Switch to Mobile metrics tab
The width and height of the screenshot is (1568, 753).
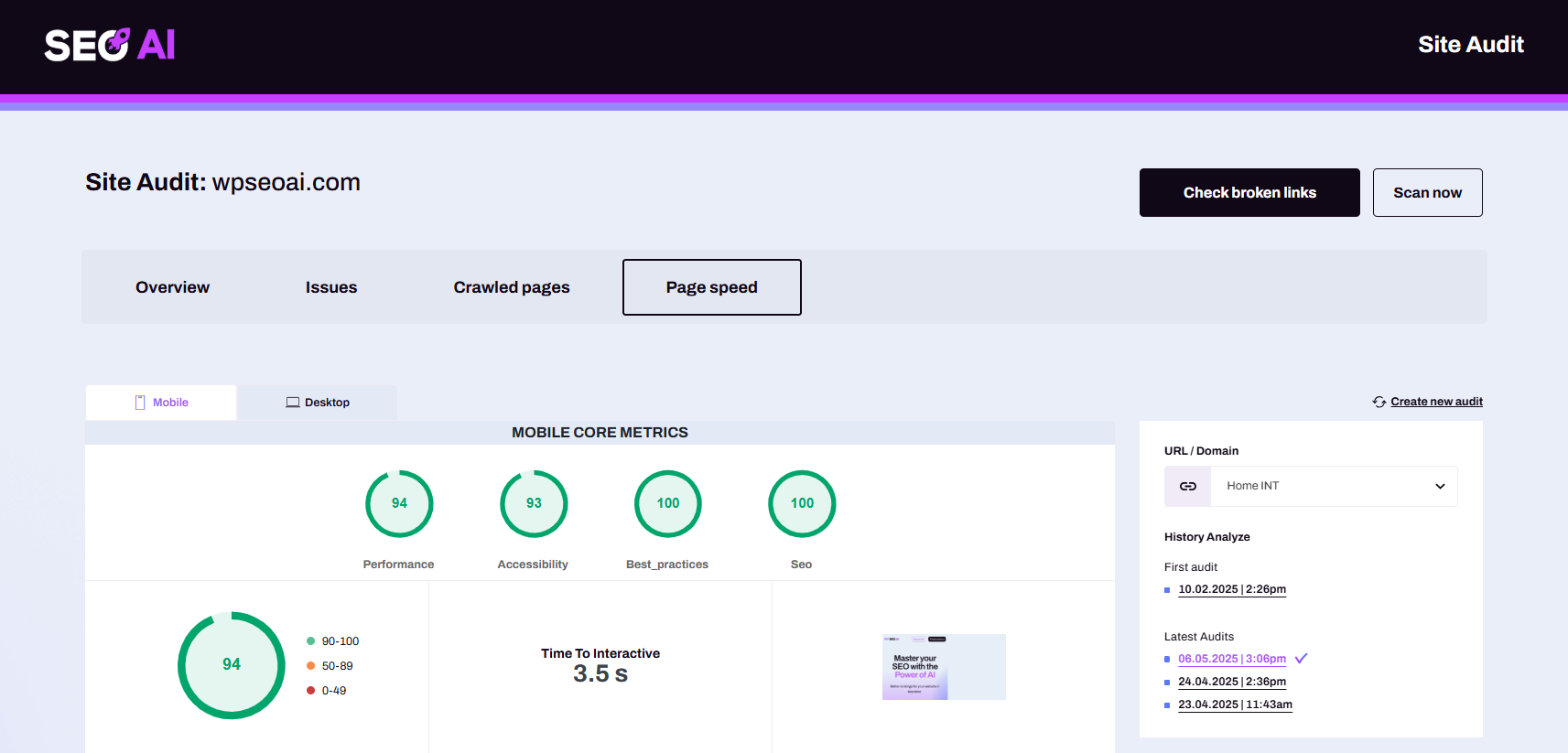tap(161, 403)
